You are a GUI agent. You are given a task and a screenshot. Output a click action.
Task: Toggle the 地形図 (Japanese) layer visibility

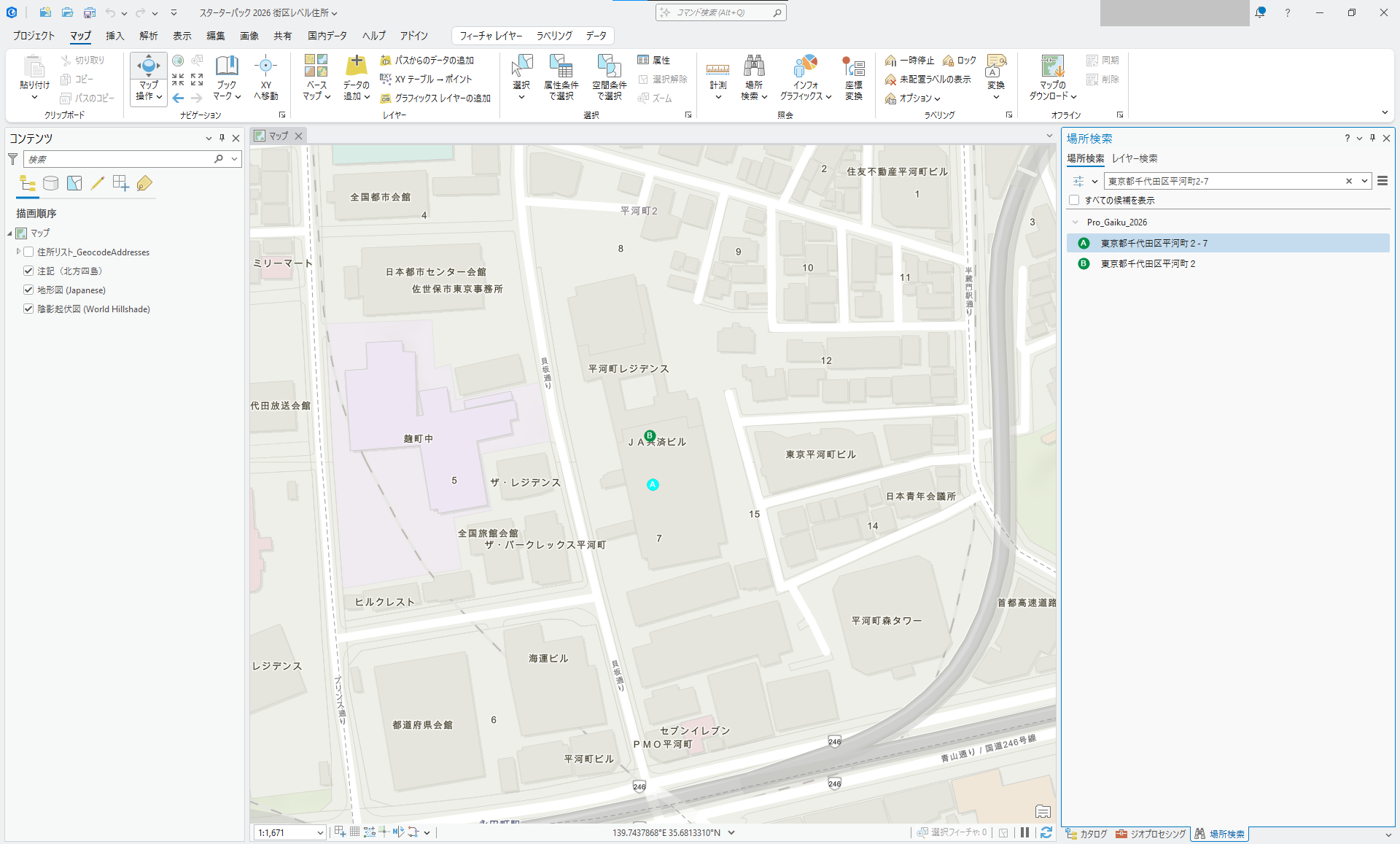tap(28, 290)
